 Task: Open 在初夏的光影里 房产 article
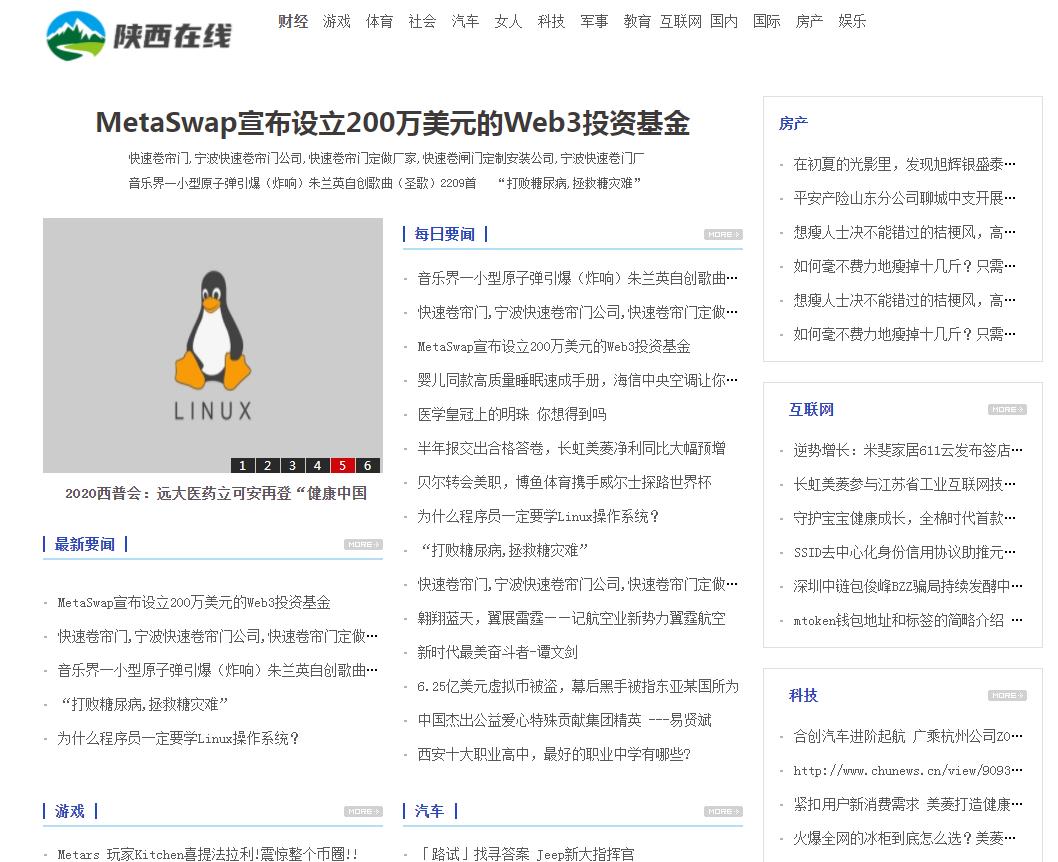tap(904, 165)
